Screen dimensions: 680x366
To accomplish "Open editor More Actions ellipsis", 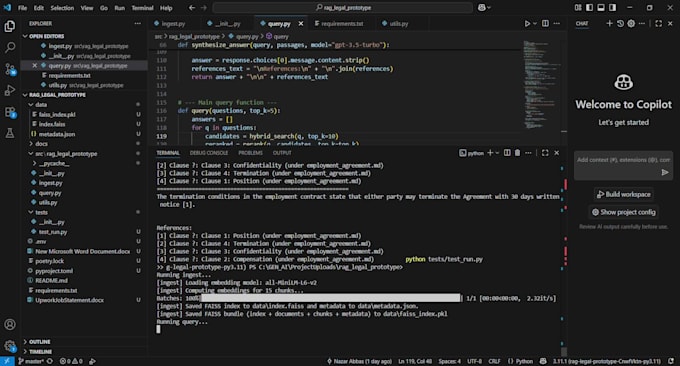I will coord(557,23).
